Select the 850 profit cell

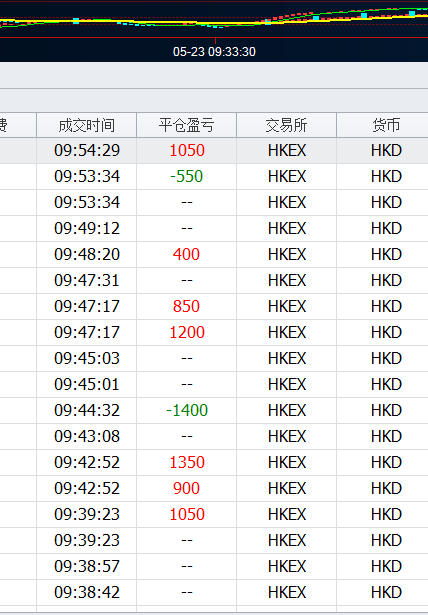click(186, 306)
